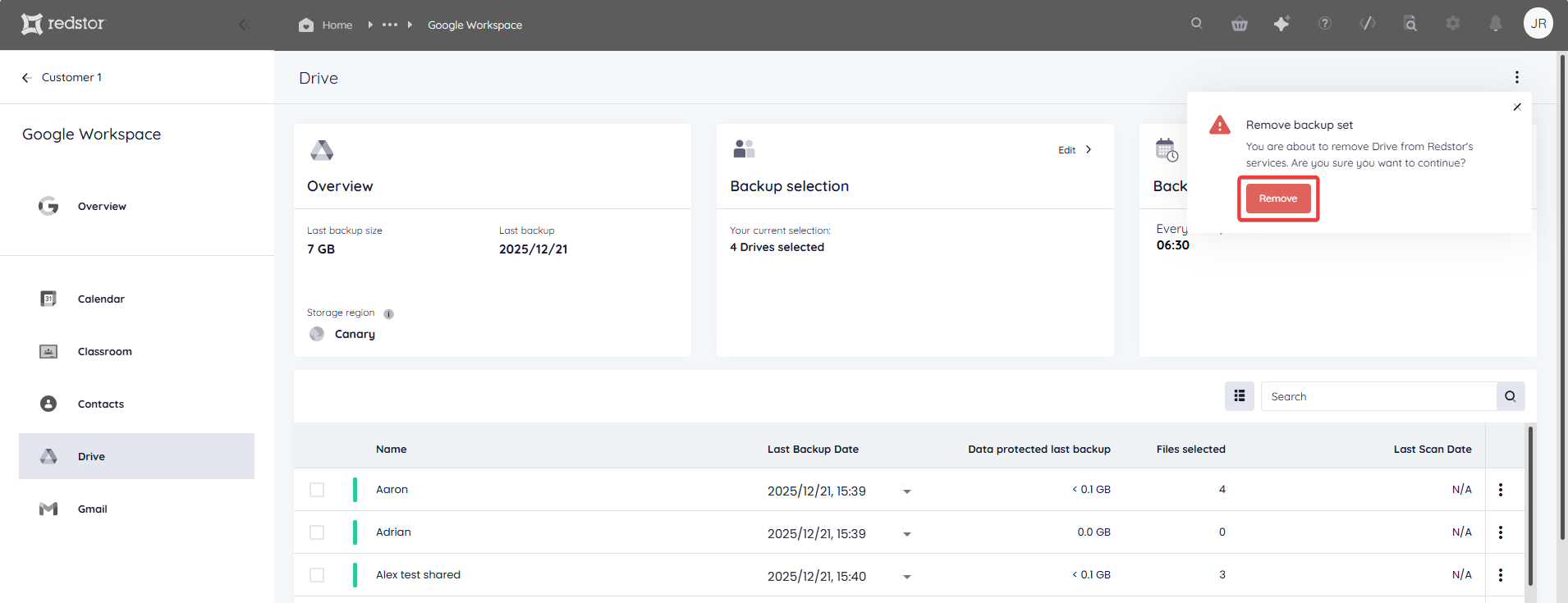Open Google Workspace breadcrumb

pos(475,25)
